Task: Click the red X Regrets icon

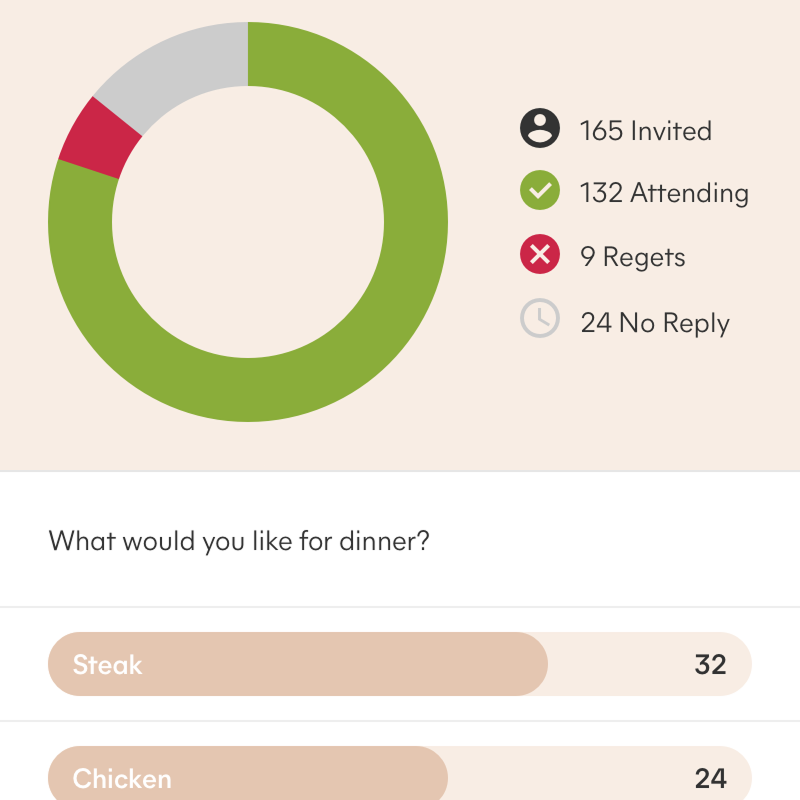Action: [x=540, y=254]
